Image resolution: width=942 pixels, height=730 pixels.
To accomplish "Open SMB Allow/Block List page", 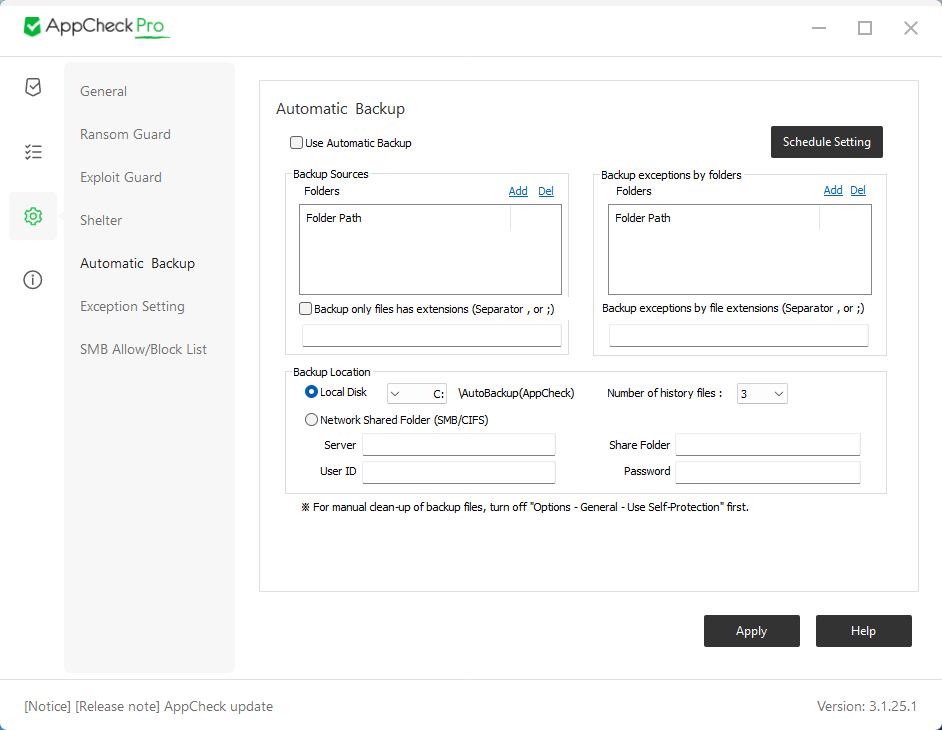I will click(143, 349).
